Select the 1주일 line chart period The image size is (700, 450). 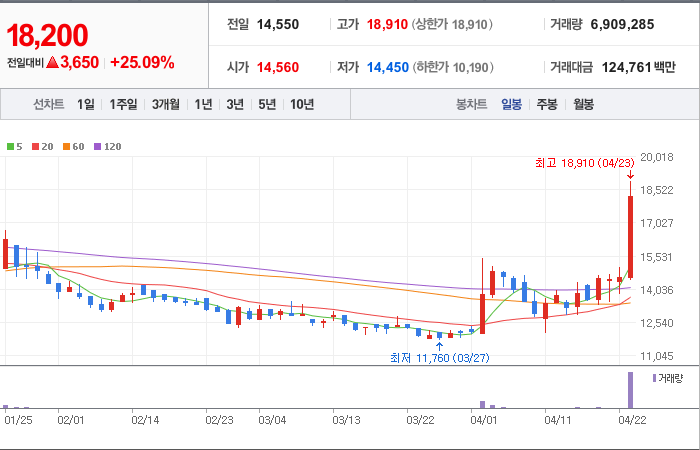123,104
